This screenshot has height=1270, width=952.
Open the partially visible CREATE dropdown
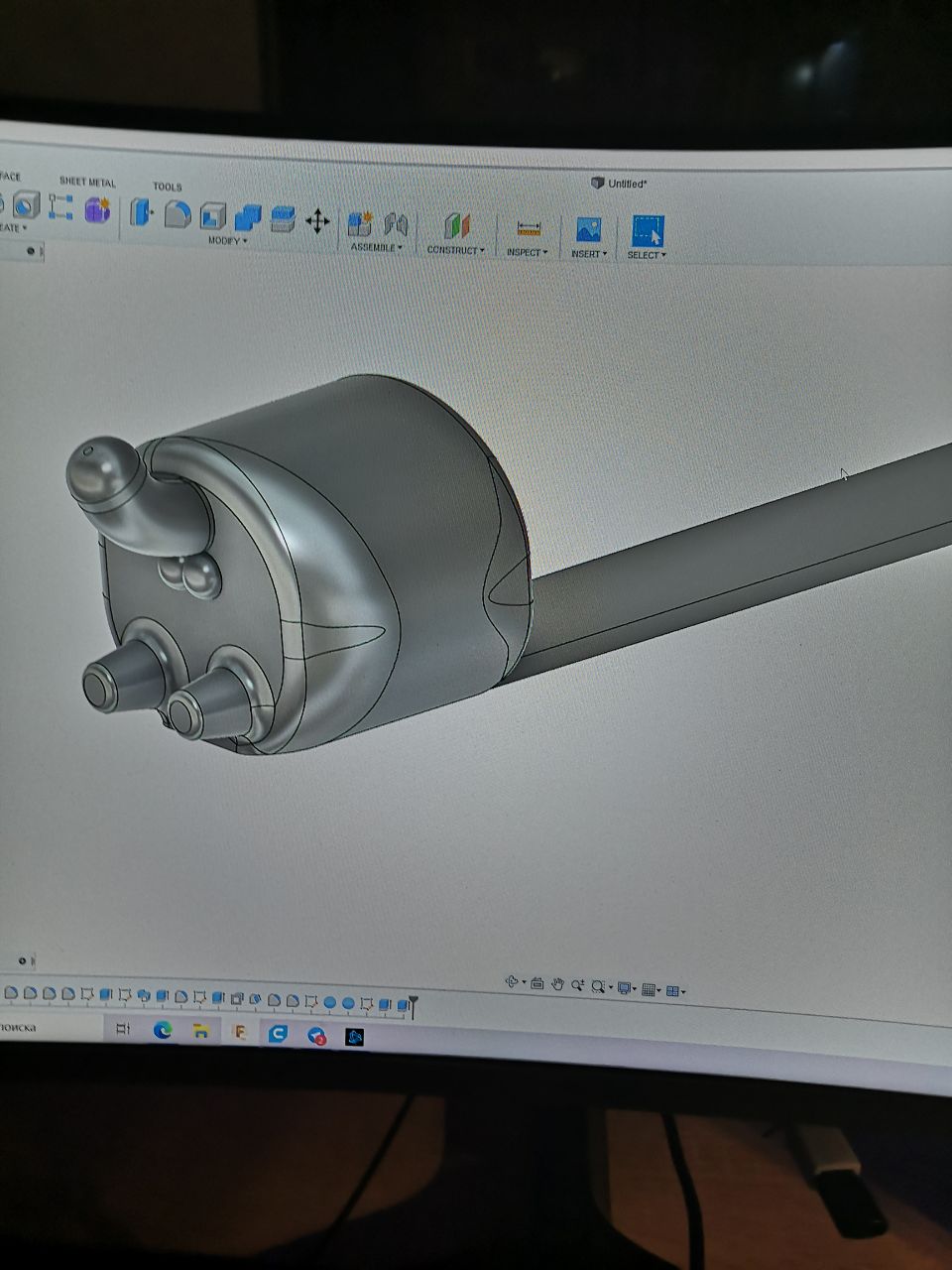pyautogui.click(x=12, y=228)
